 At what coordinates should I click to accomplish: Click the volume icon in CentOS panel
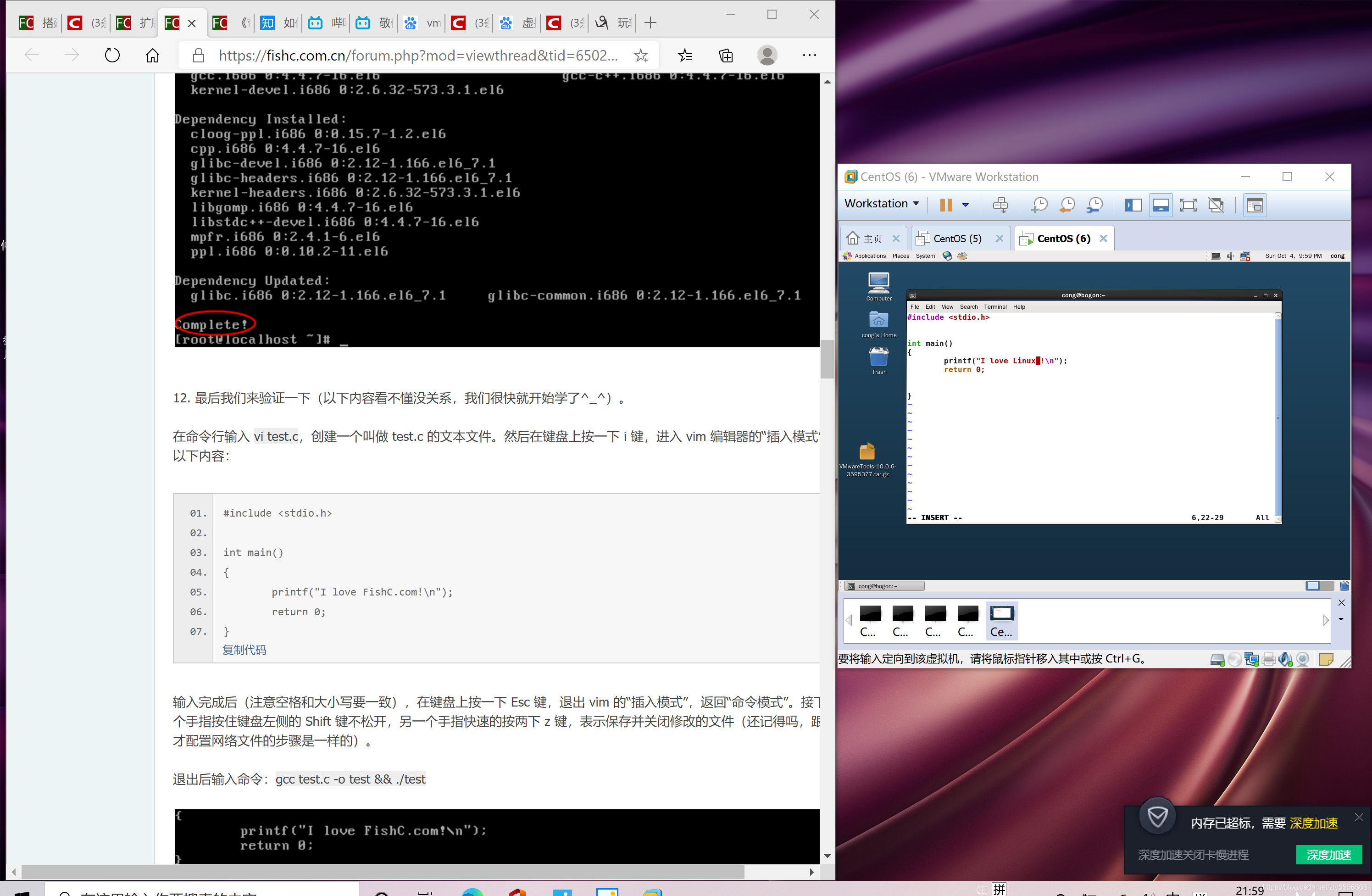(x=1230, y=256)
